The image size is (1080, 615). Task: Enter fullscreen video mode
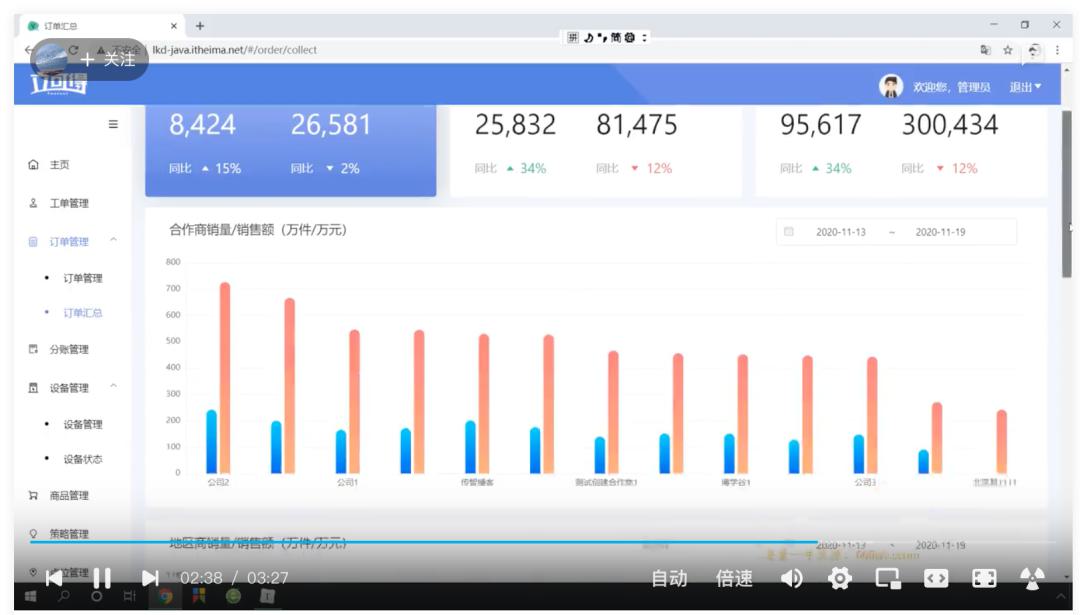point(984,578)
